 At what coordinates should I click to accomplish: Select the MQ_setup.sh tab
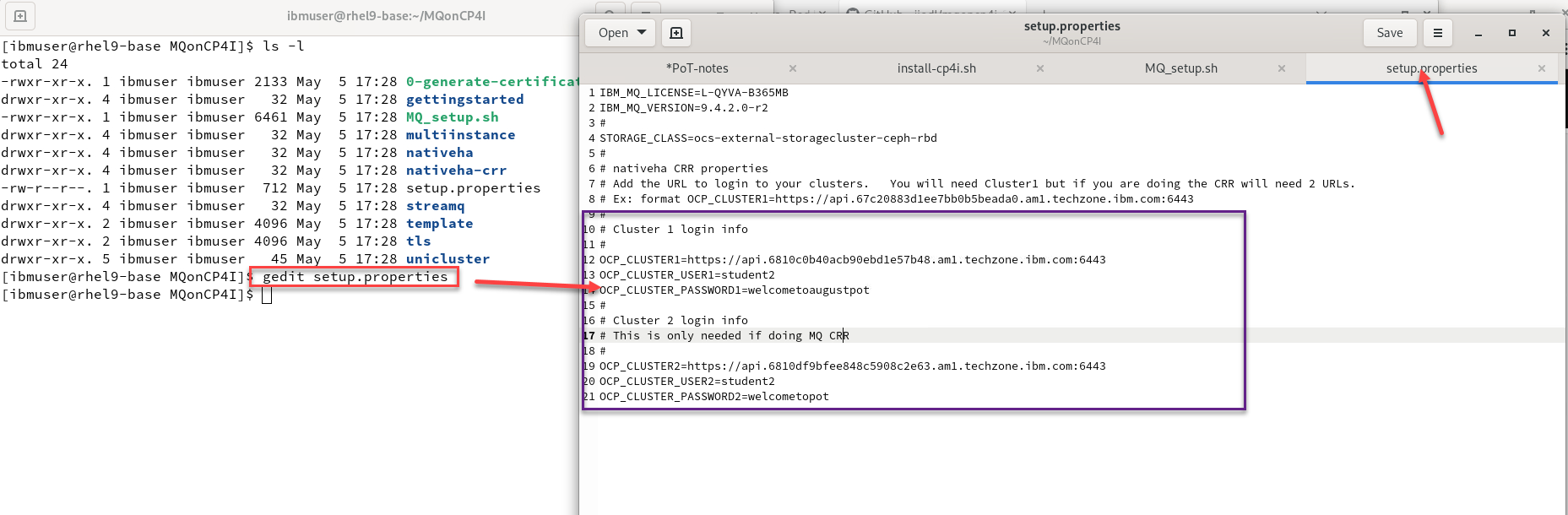click(1180, 68)
